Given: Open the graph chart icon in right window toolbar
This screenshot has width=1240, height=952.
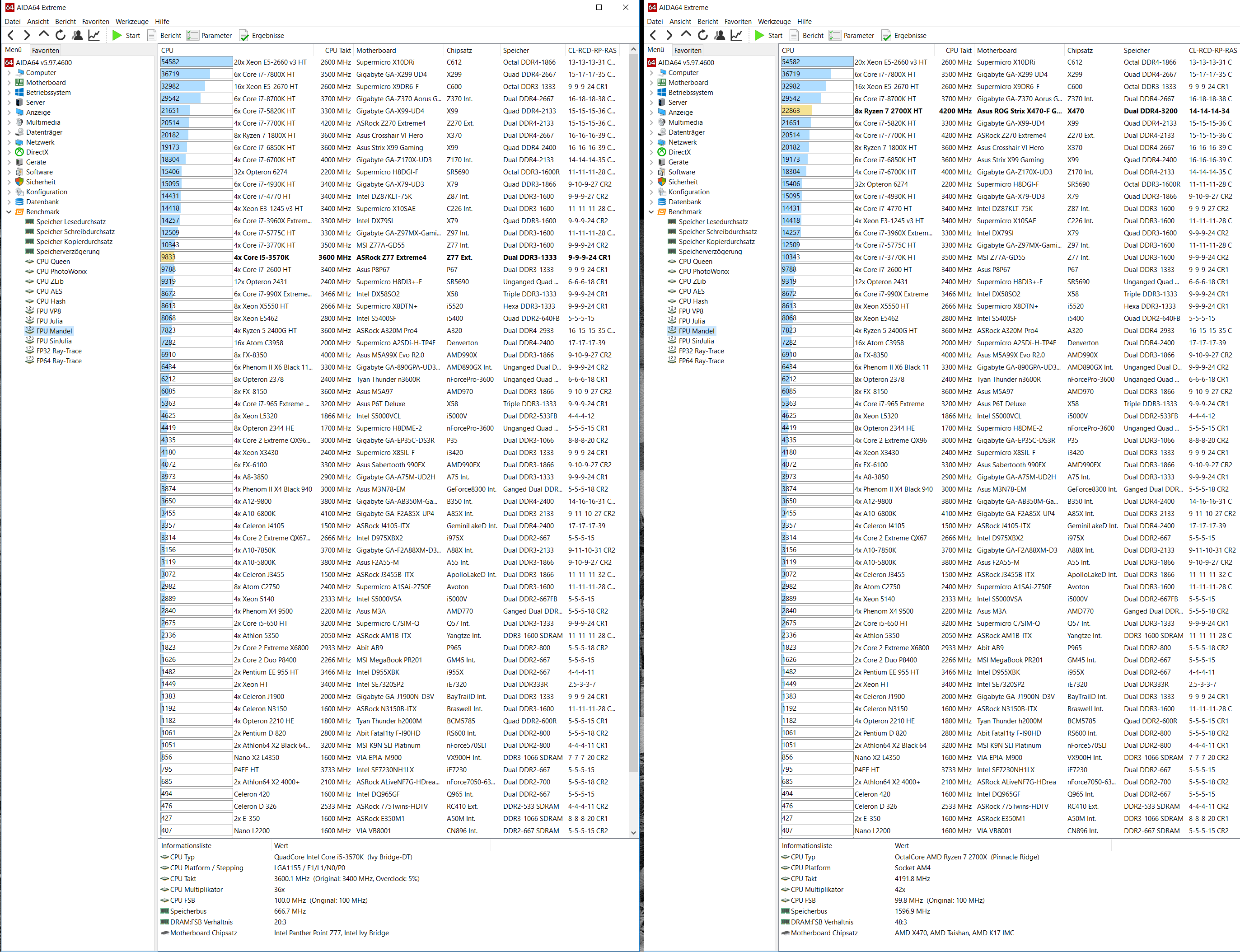Looking at the screenshot, I should (x=736, y=35).
